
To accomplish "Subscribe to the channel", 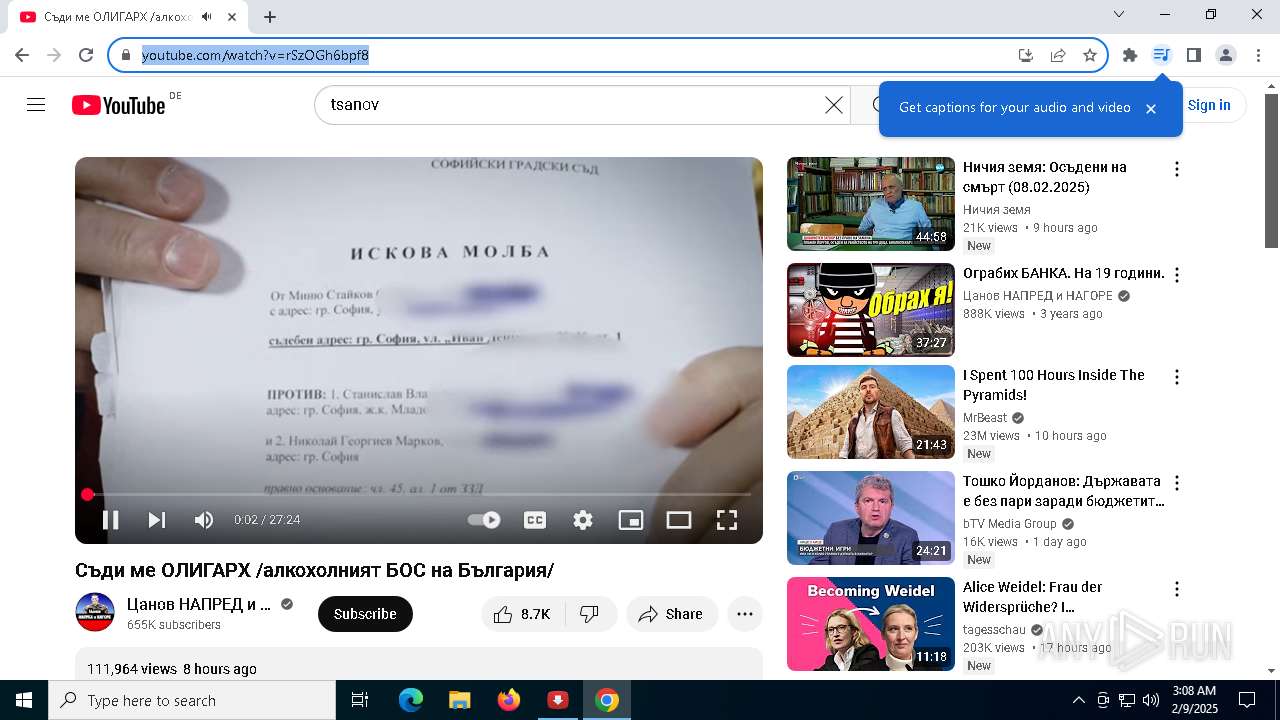I will pos(365,614).
